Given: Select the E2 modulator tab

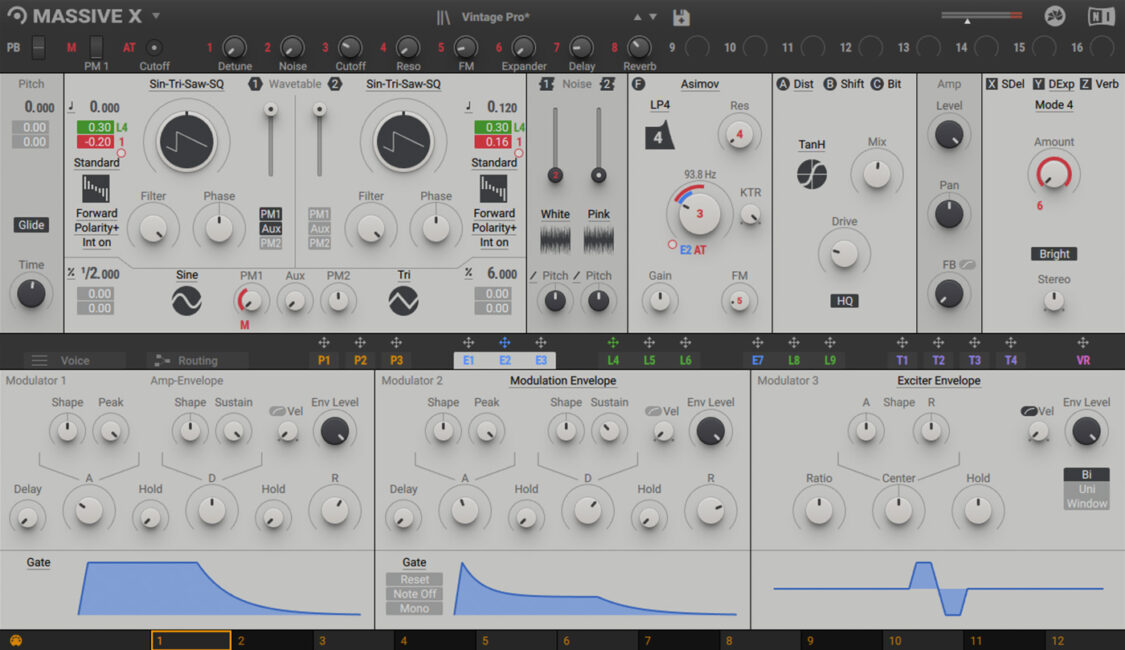Looking at the screenshot, I should (x=505, y=361).
